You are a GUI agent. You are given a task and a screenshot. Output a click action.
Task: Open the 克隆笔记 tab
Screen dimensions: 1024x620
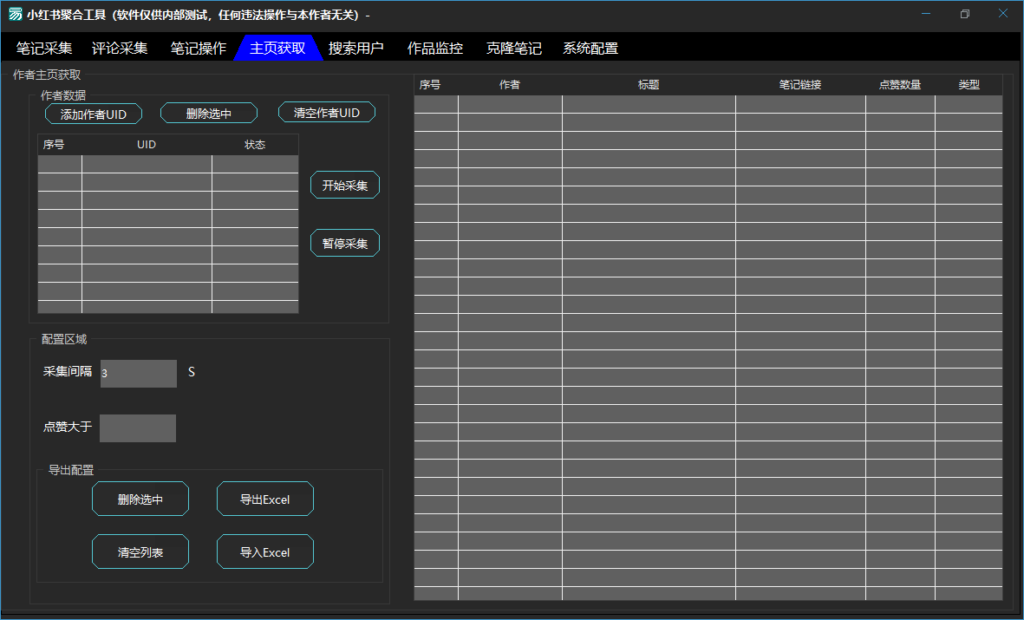514,48
